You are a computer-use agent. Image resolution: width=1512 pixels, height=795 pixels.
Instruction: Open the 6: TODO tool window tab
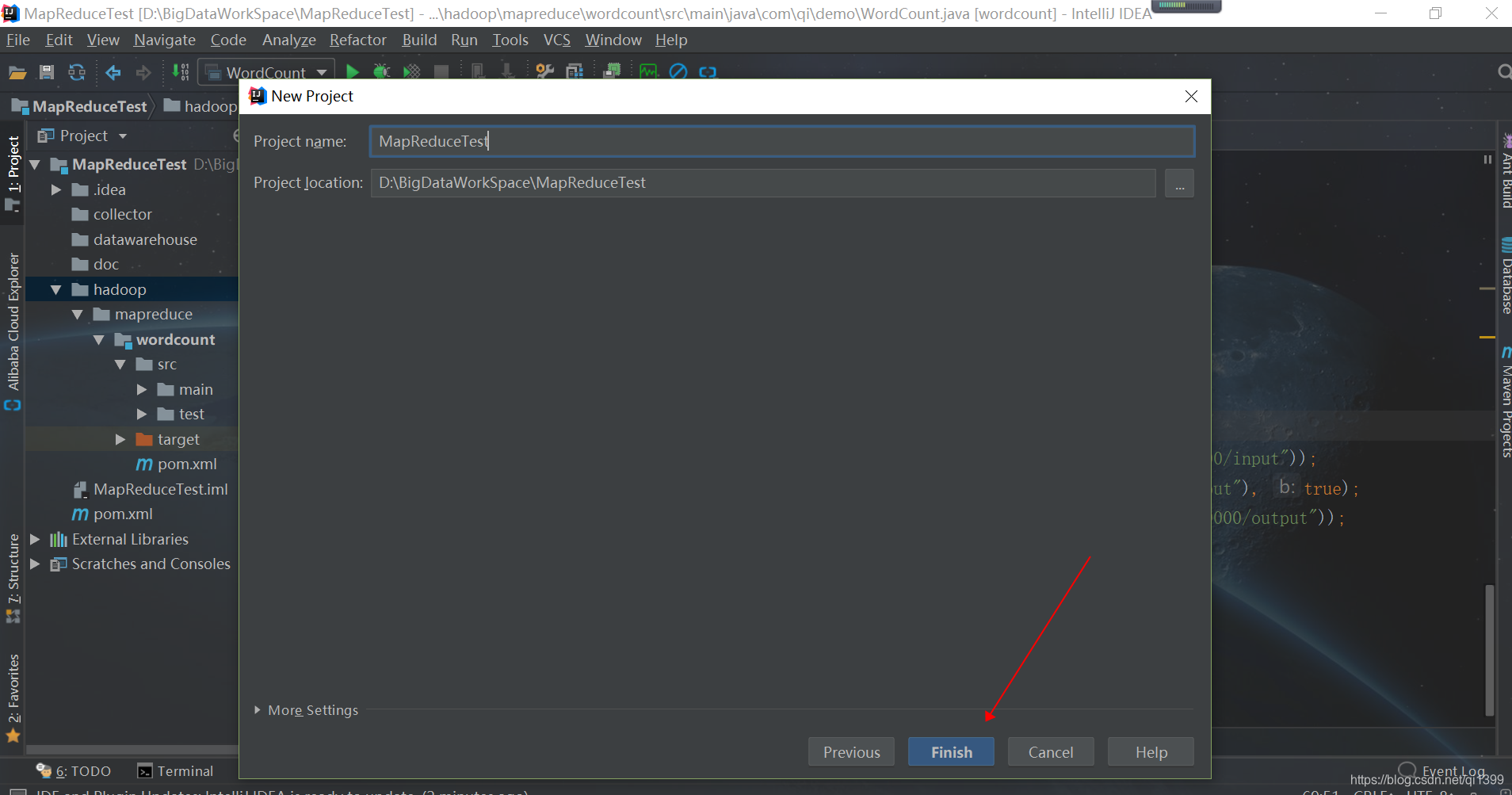pos(74,770)
